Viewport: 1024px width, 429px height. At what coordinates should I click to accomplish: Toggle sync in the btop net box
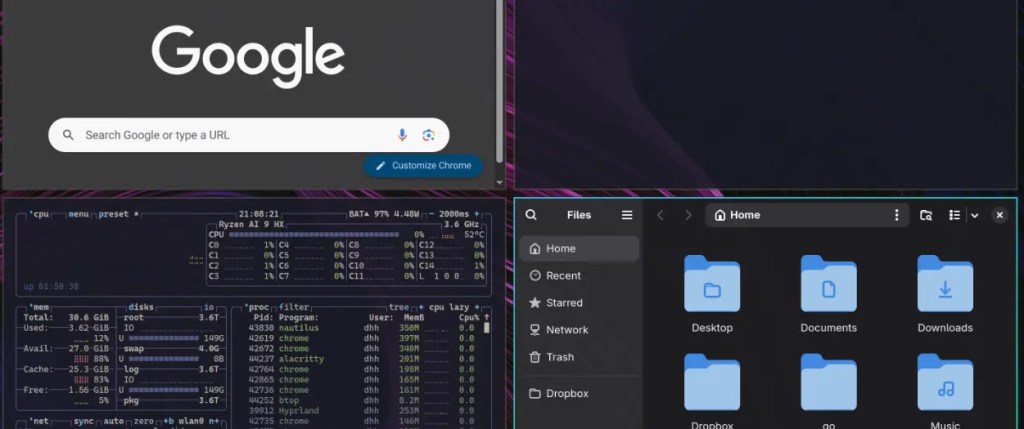[84, 421]
